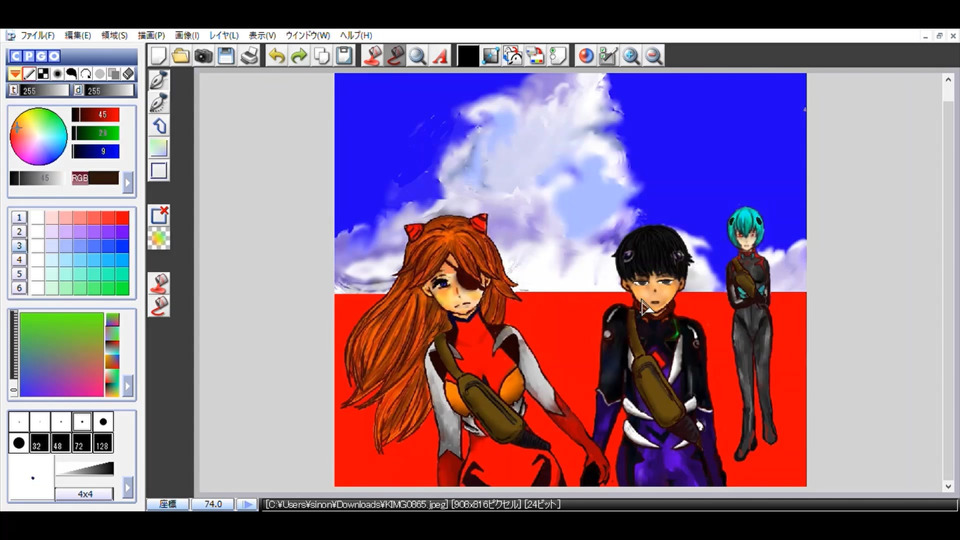Expand the color wheel panel arrow
This screenshot has width=960, height=540.
tap(127, 182)
